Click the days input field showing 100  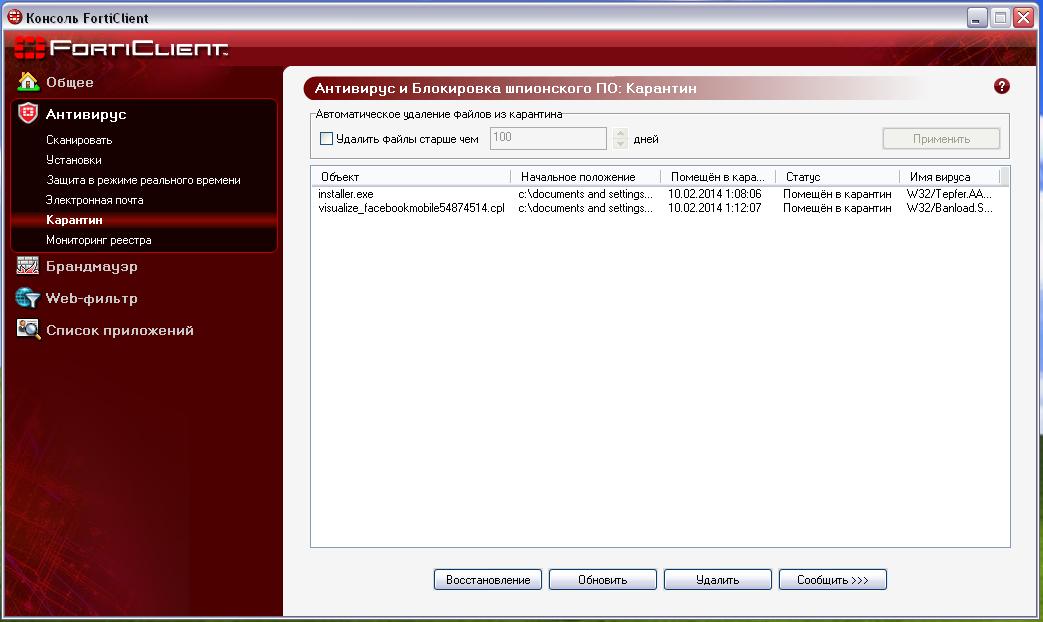point(548,138)
